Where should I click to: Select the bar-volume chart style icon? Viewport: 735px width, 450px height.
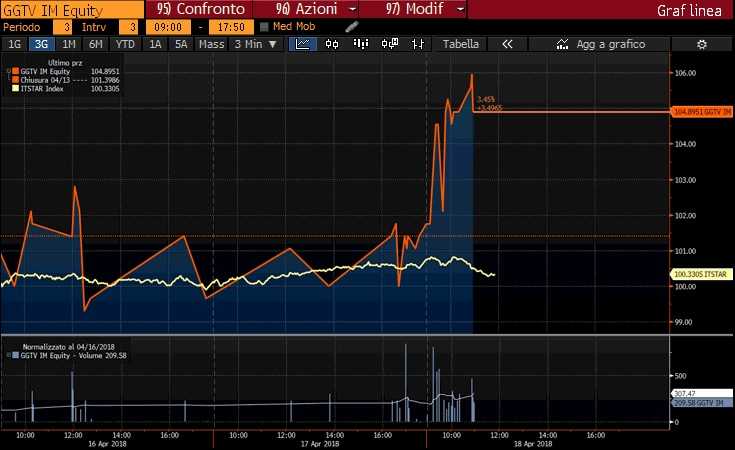pos(360,44)
